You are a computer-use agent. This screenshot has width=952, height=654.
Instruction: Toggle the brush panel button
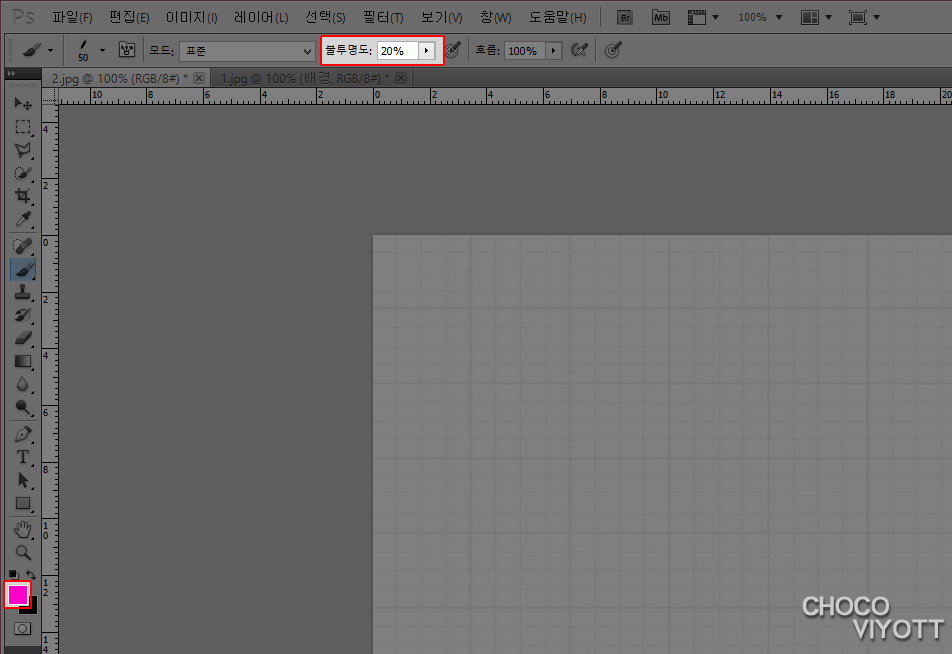coord(127,50)
